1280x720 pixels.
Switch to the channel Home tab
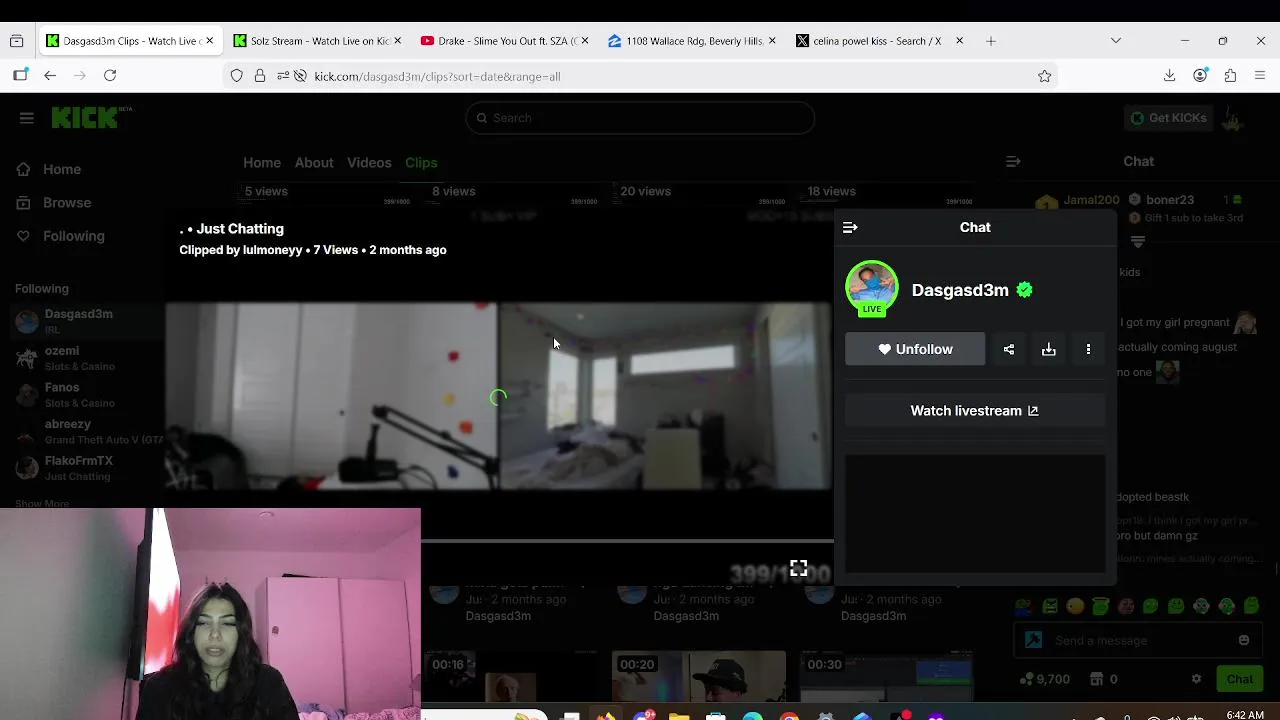[x=262, y=163]
